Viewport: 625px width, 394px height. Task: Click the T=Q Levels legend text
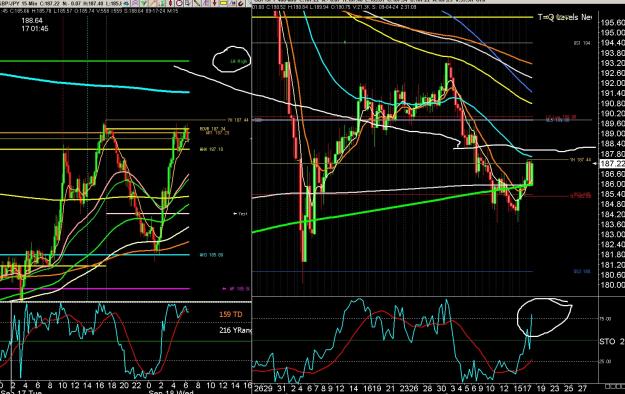(565, 17)
